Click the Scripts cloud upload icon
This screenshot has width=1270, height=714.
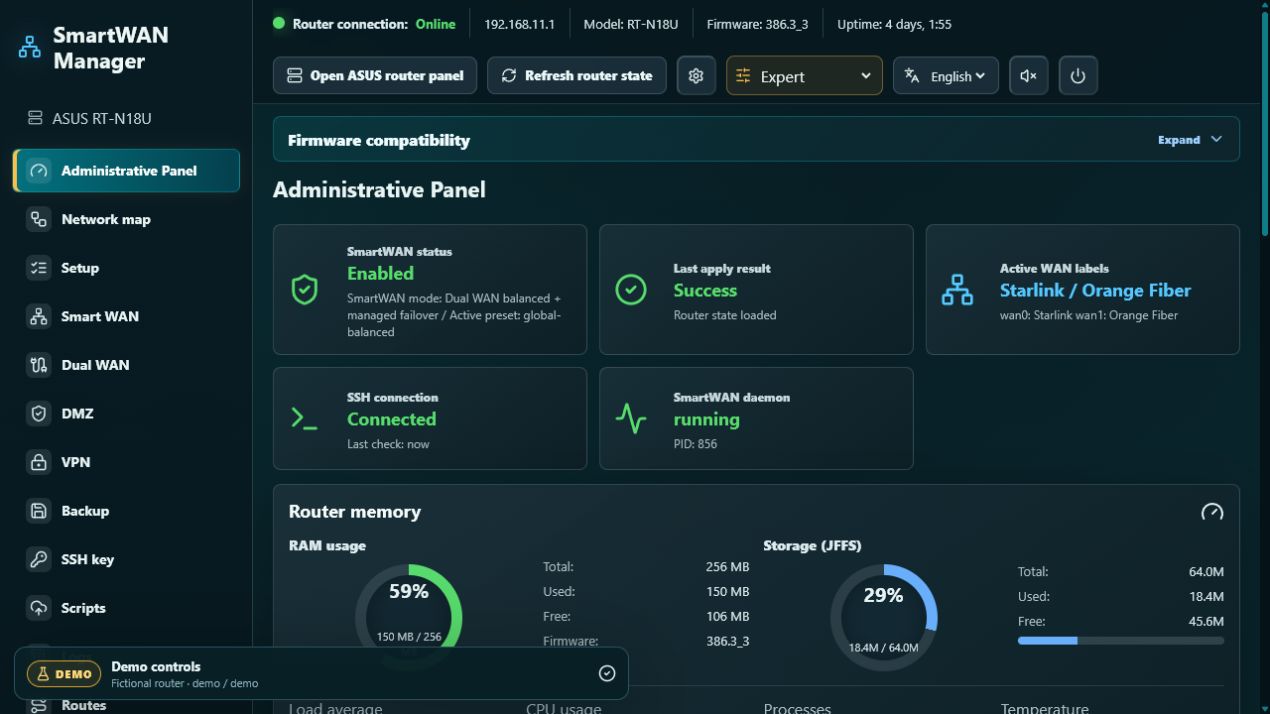tap(38, 608)
